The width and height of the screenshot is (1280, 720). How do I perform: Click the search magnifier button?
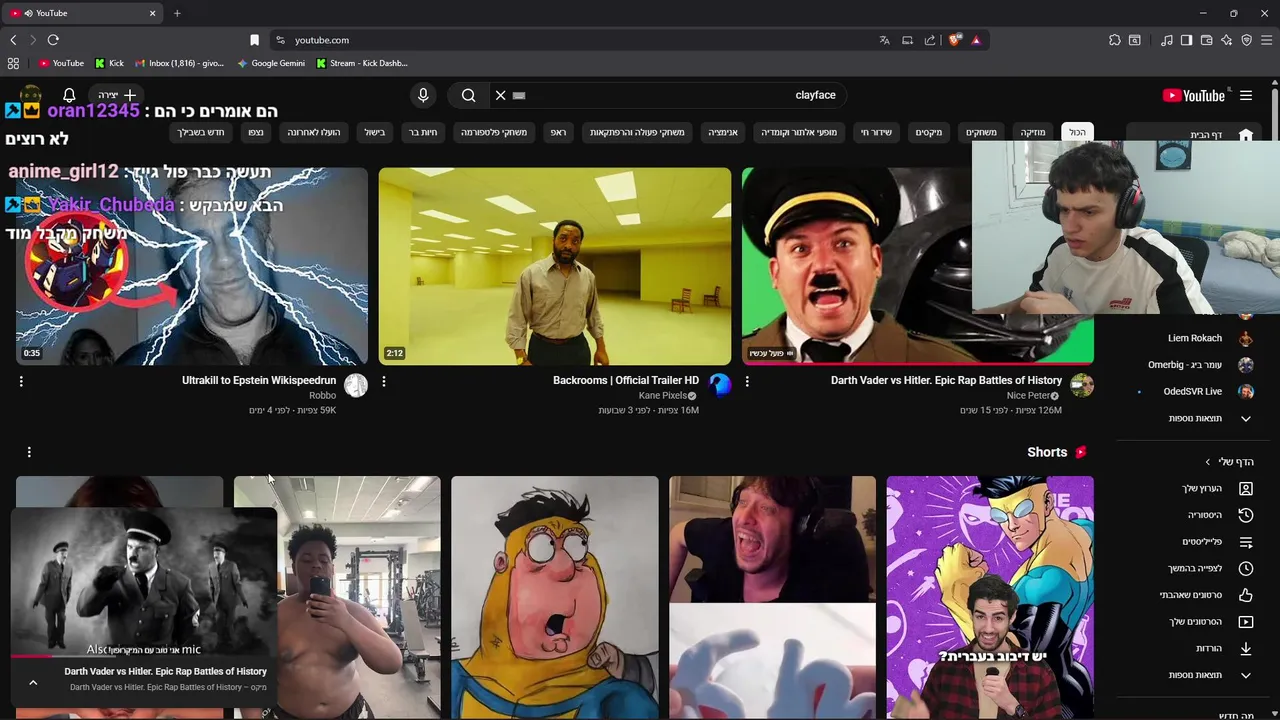[x=468, y=95]
